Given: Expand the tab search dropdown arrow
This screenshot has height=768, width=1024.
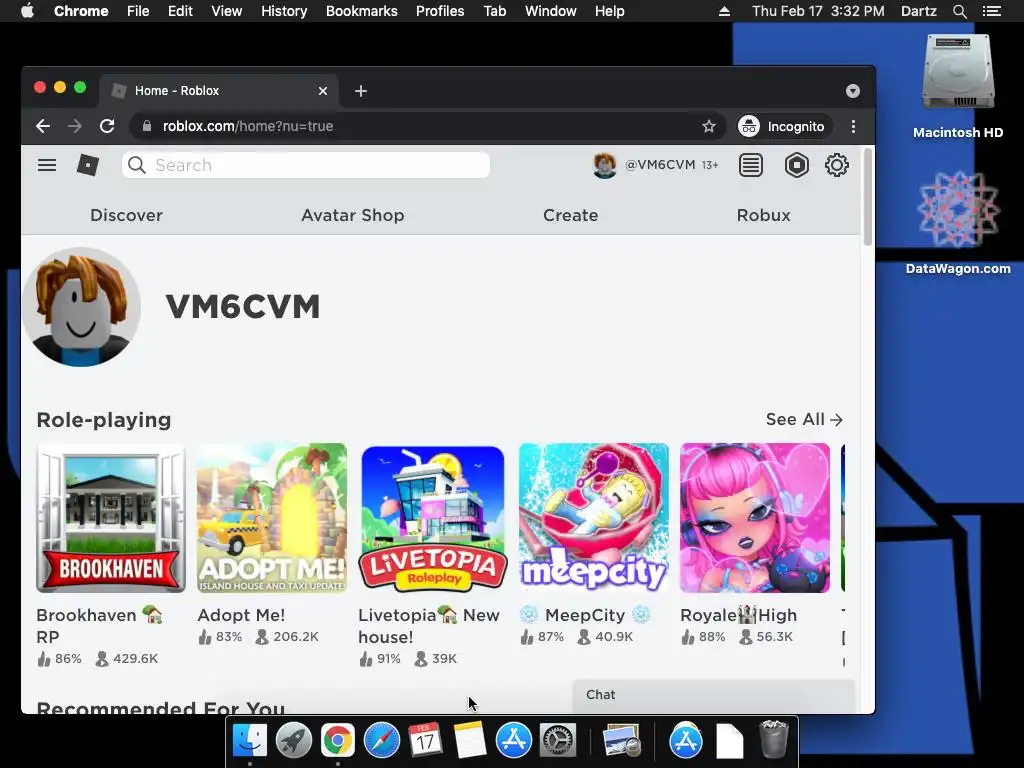Looking at the screenshot, I should tap(852, 91).
